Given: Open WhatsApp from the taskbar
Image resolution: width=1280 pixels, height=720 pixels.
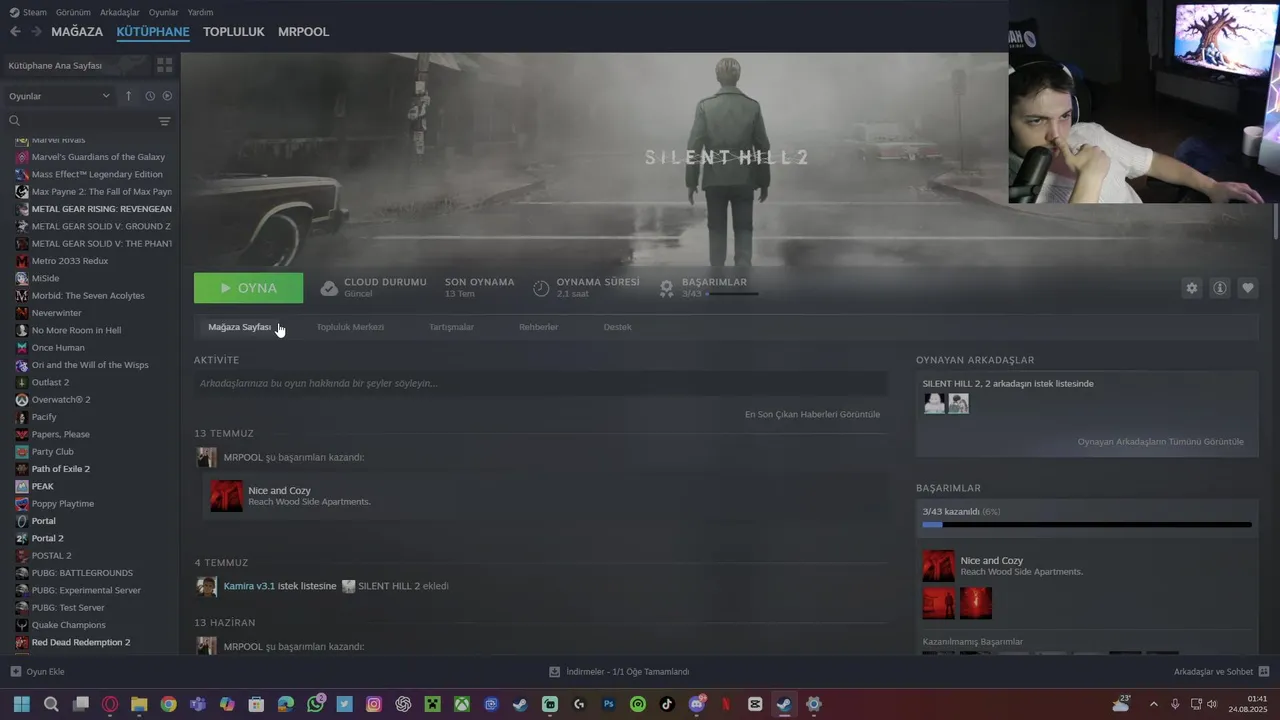Looking at the screenshot, I should point(315,704).
